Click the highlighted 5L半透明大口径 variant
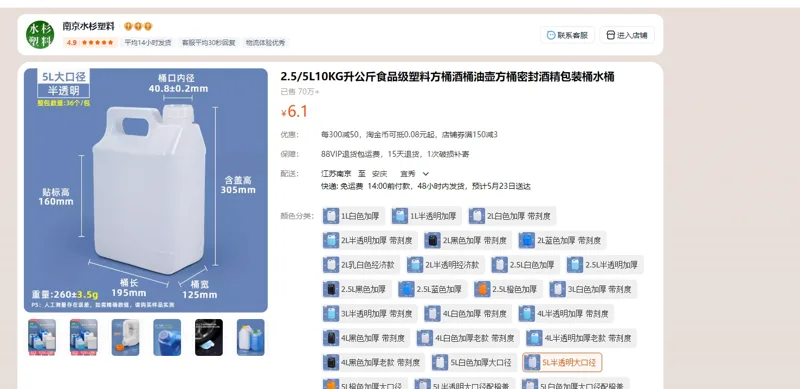 click(562, 362)
